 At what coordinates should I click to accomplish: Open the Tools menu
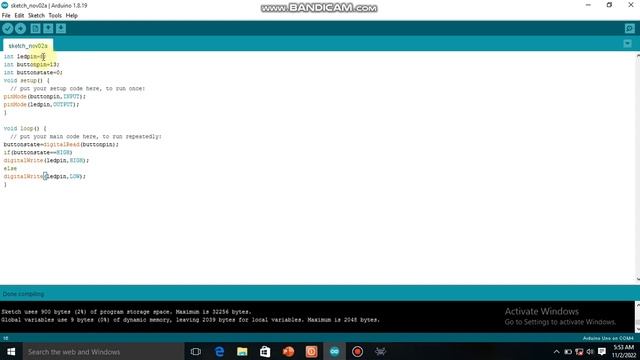(x=55, y=16)
